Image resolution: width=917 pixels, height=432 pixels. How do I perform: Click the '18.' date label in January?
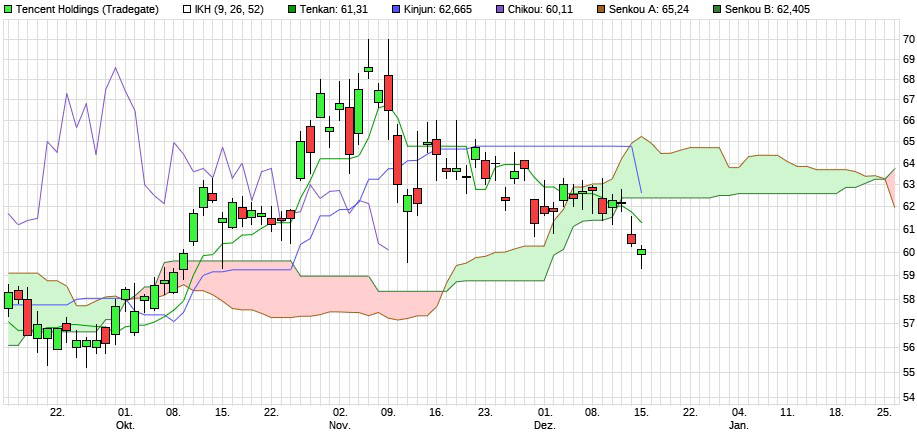836,413
